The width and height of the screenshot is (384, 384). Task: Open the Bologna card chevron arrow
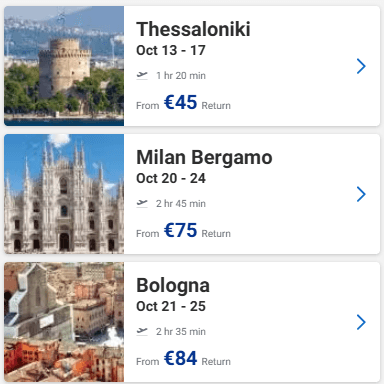coord(361,322)
